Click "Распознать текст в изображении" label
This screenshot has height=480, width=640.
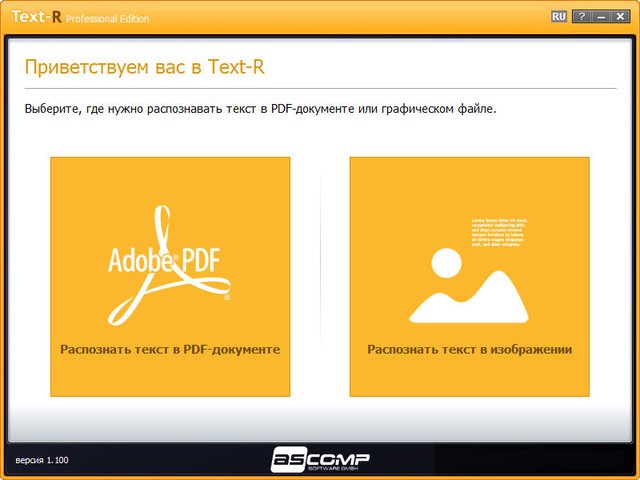pyautogui.click(x=469, y=349)
